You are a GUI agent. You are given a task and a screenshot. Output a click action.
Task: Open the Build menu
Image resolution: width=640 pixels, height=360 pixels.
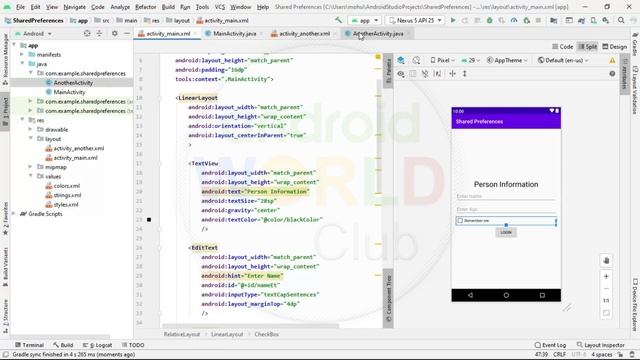168,7
